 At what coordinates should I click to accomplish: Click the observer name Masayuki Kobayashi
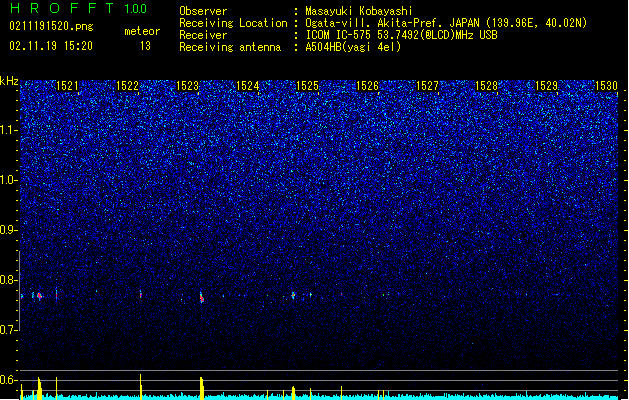click(359, 11)
